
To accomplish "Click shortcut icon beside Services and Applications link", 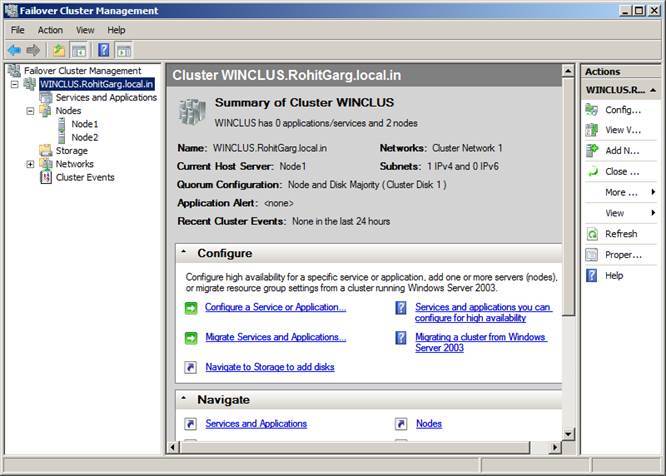I will pyautogui.click(x=191, y=424).
